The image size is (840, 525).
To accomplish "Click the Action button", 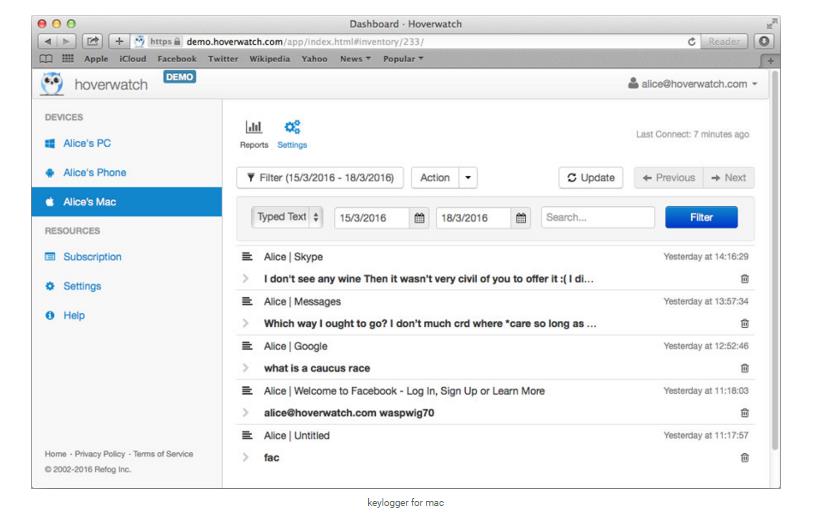I will [435, 178].
